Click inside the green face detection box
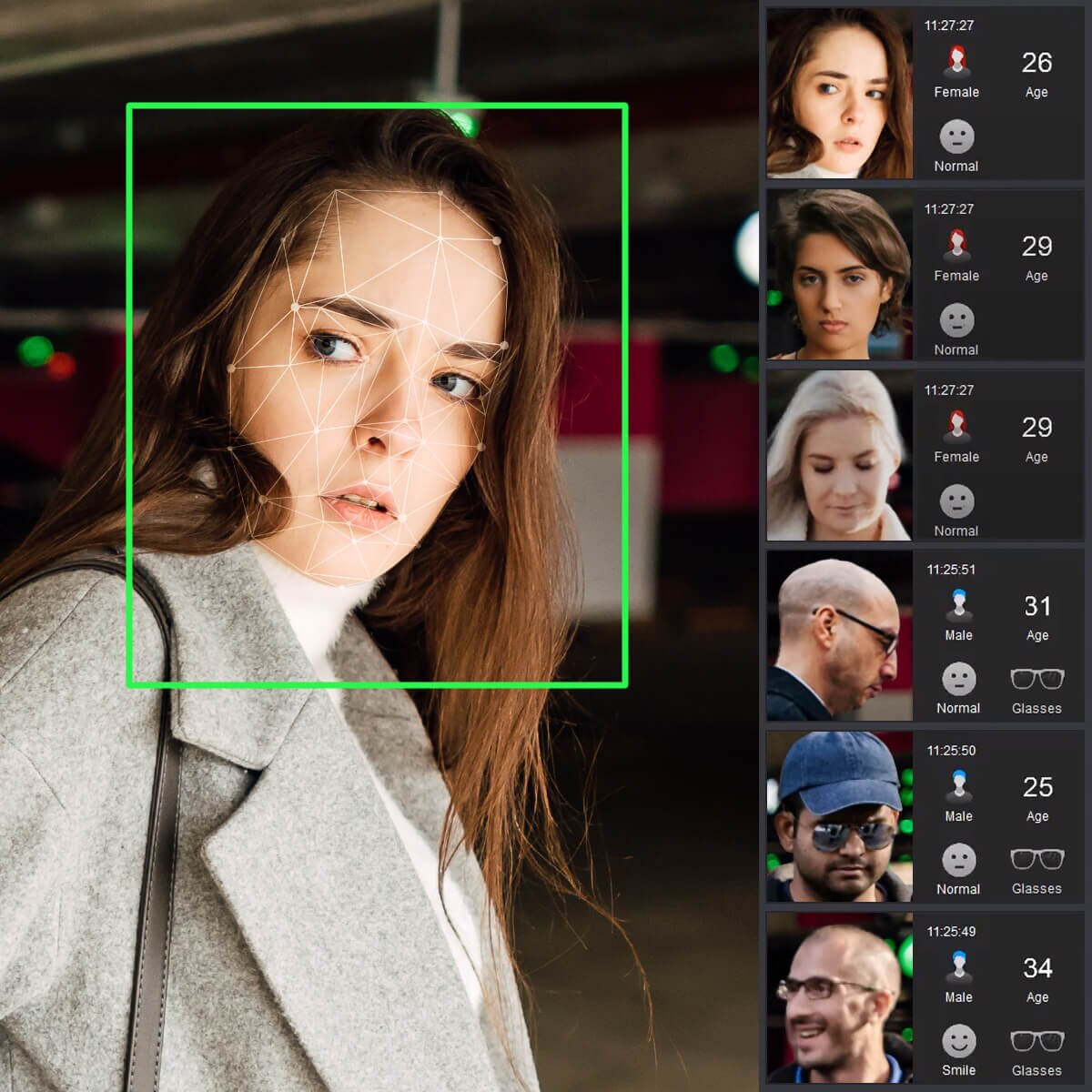 point(377,395)
